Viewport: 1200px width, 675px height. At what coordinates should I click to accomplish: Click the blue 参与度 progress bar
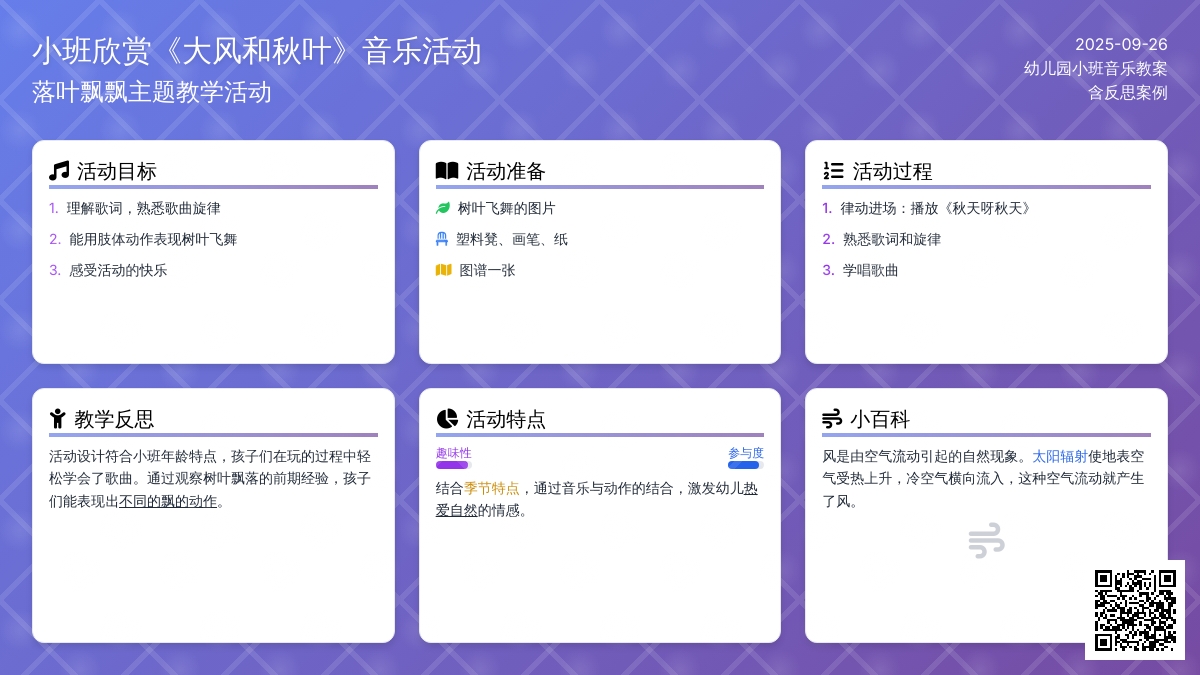[x=745, y=465]
